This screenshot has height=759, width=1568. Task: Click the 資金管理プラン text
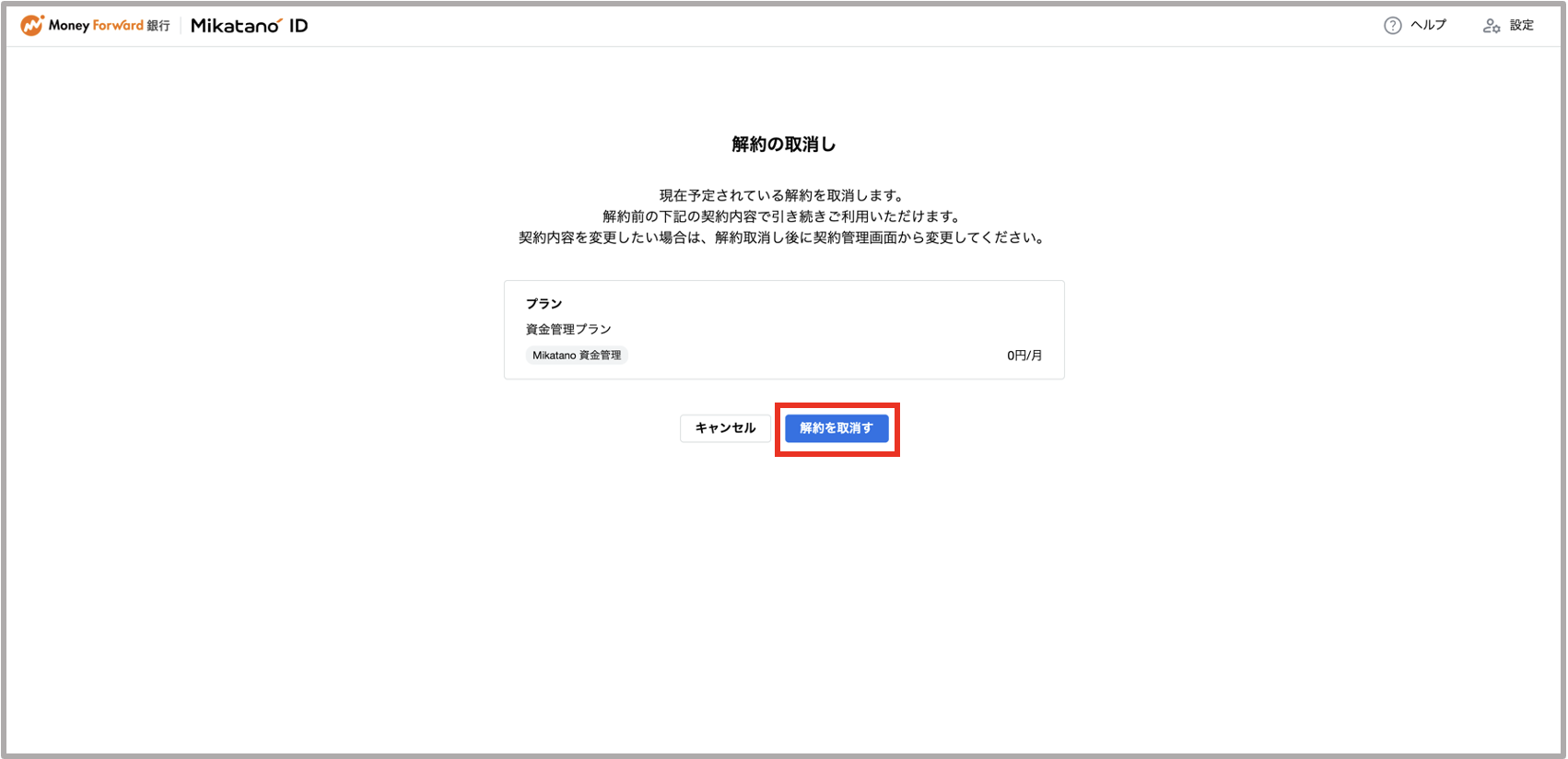pos(568,329)
